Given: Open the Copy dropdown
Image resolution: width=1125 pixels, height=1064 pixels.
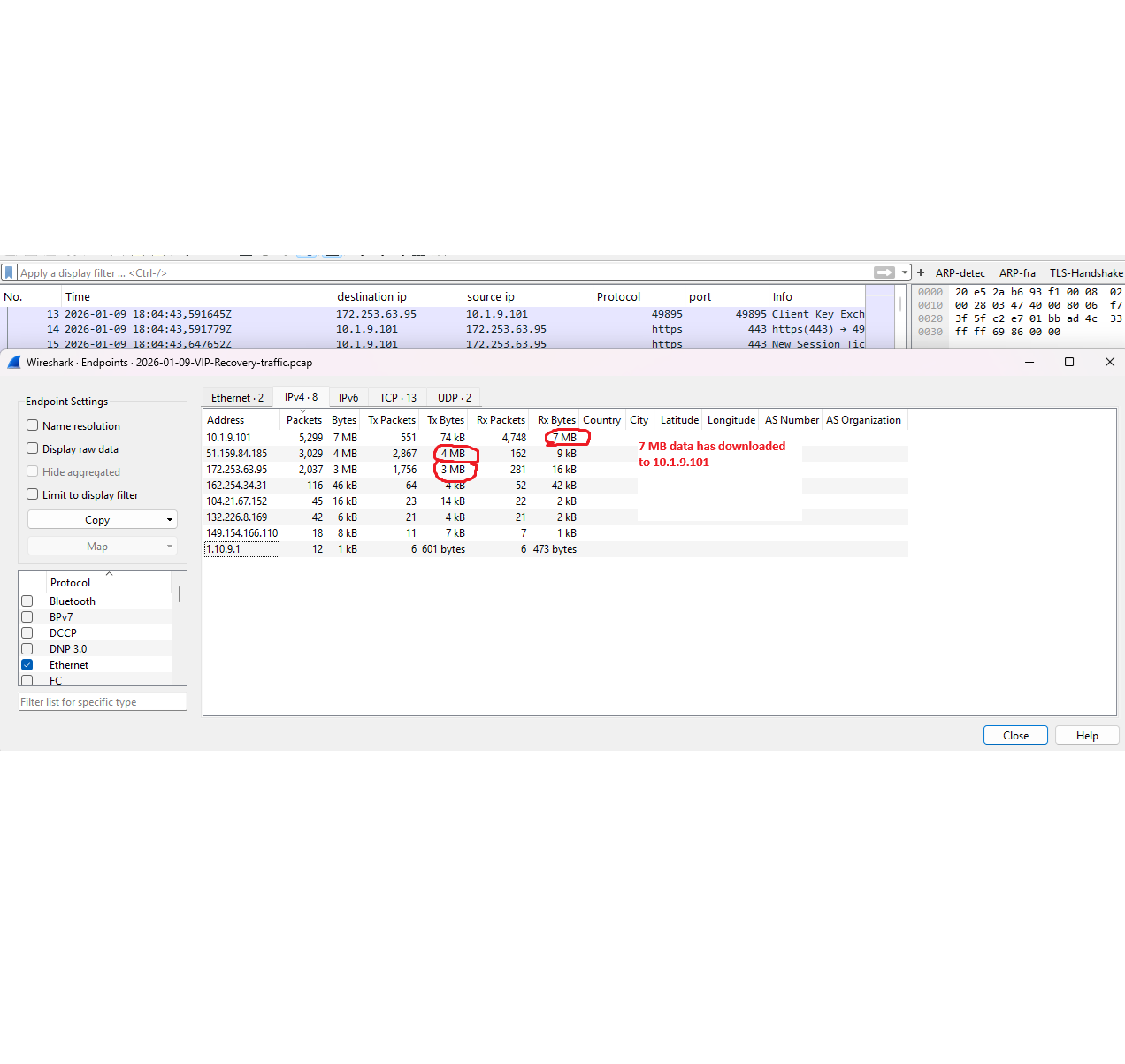Looking at the screenshot, I should (x=102, y=519).
